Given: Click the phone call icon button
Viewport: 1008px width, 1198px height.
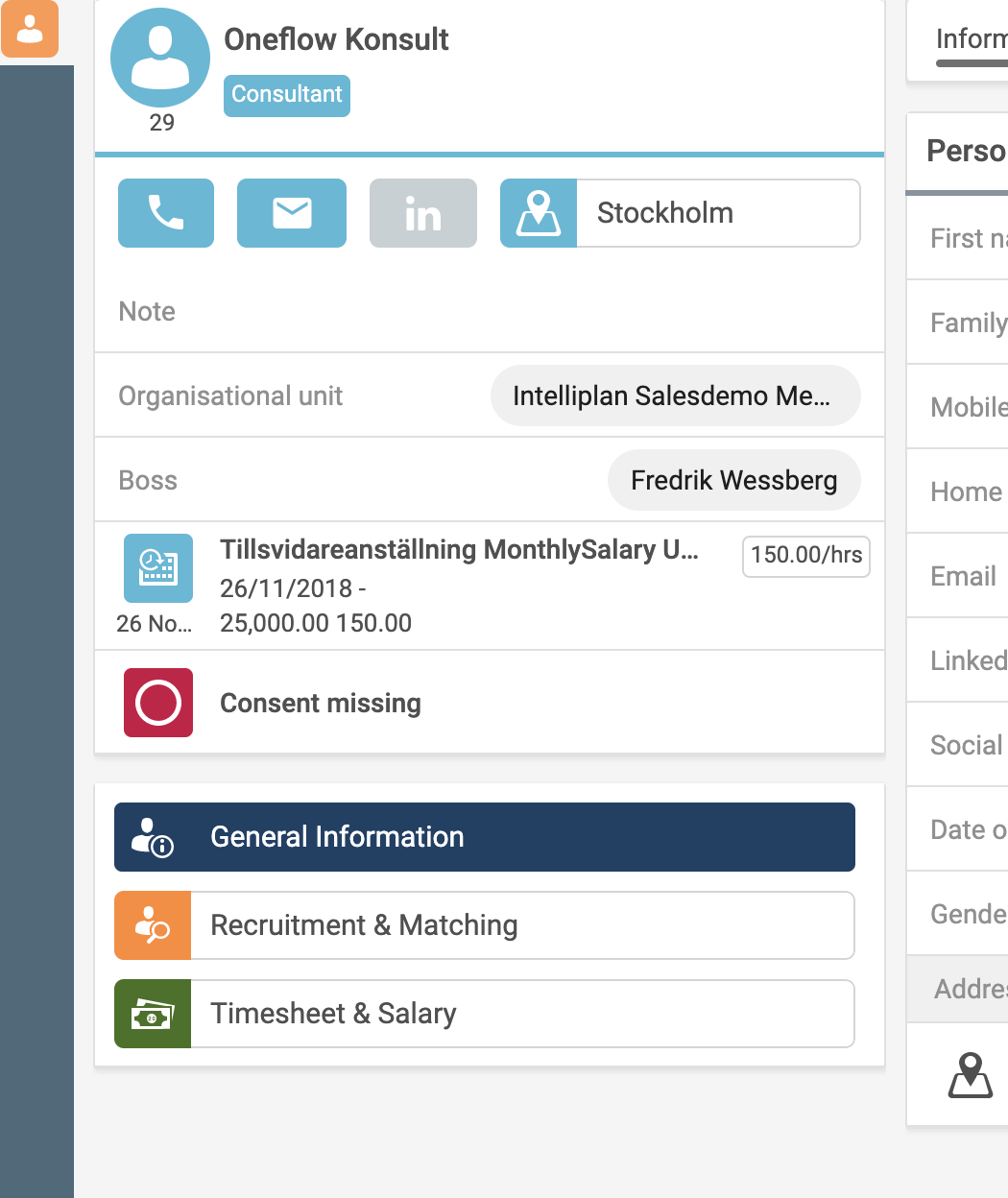Looking at the screenshot, I should click(166, 213).
